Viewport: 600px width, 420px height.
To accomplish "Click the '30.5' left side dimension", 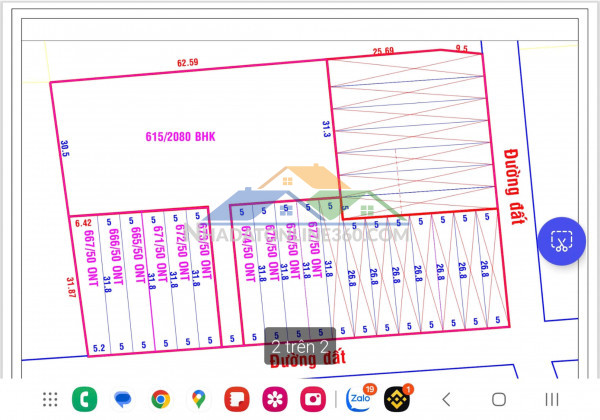I will point(65,148).
